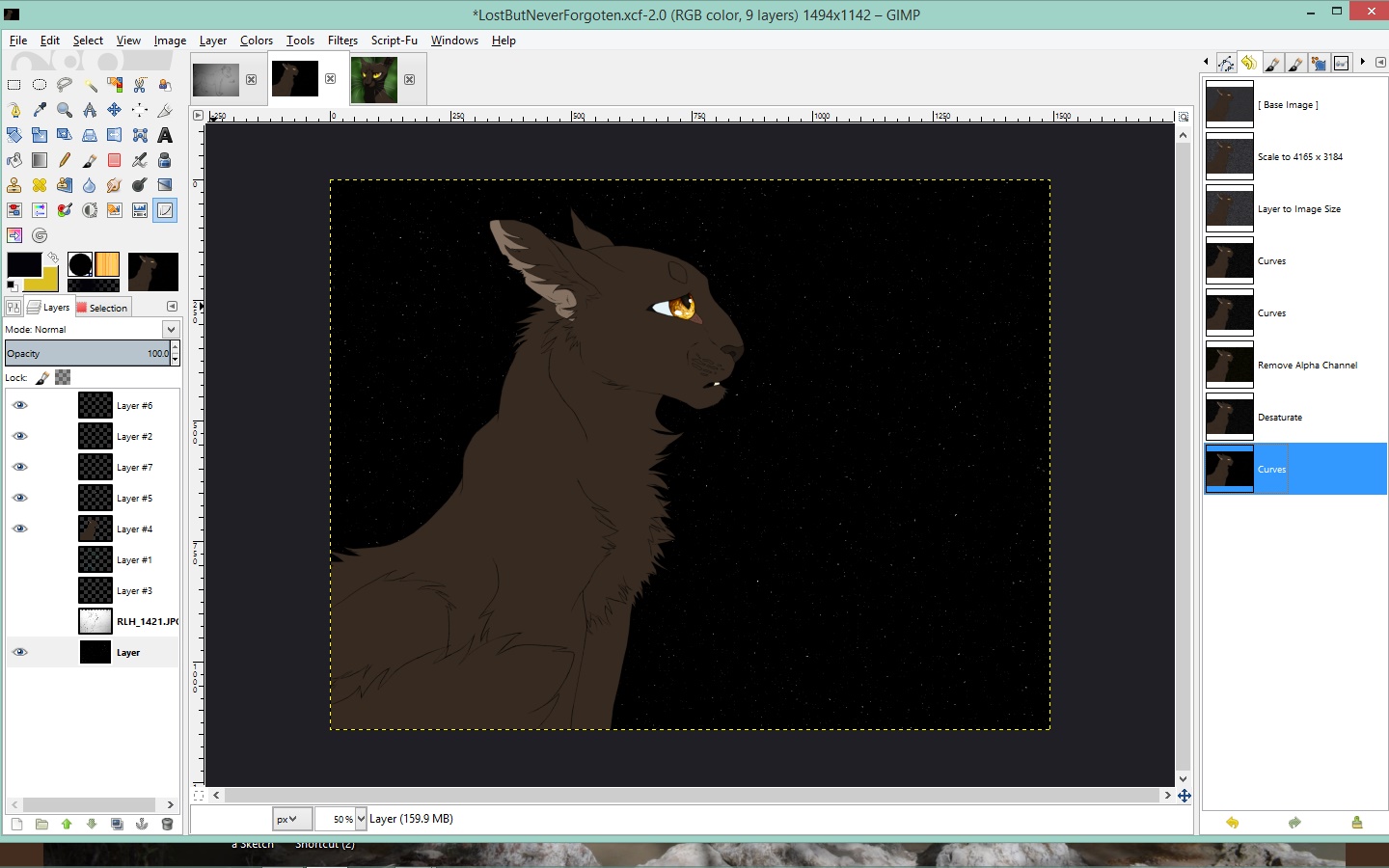Hide Layer #7 with its eye icon
Viewport: 1389px width, 868px height.
19,467
